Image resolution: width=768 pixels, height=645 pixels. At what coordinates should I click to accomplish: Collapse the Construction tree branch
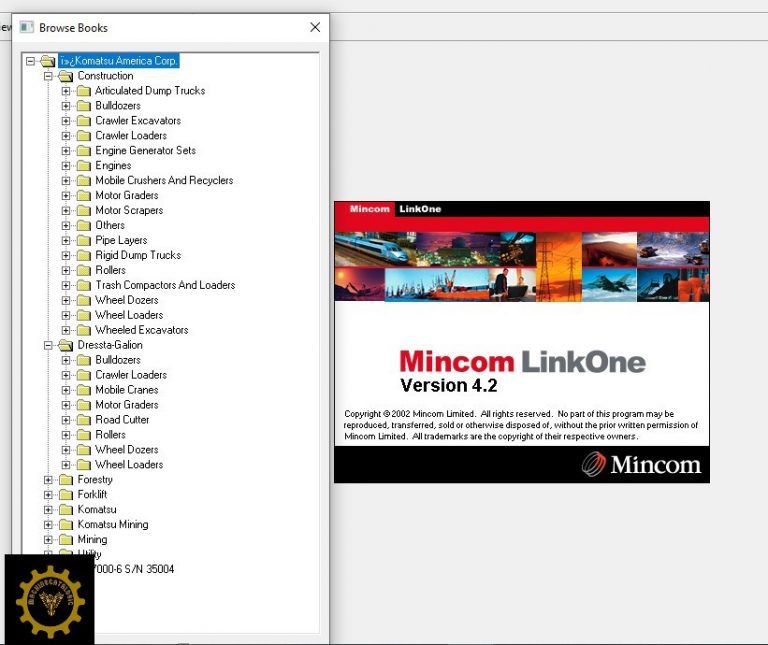pos(48,76)
